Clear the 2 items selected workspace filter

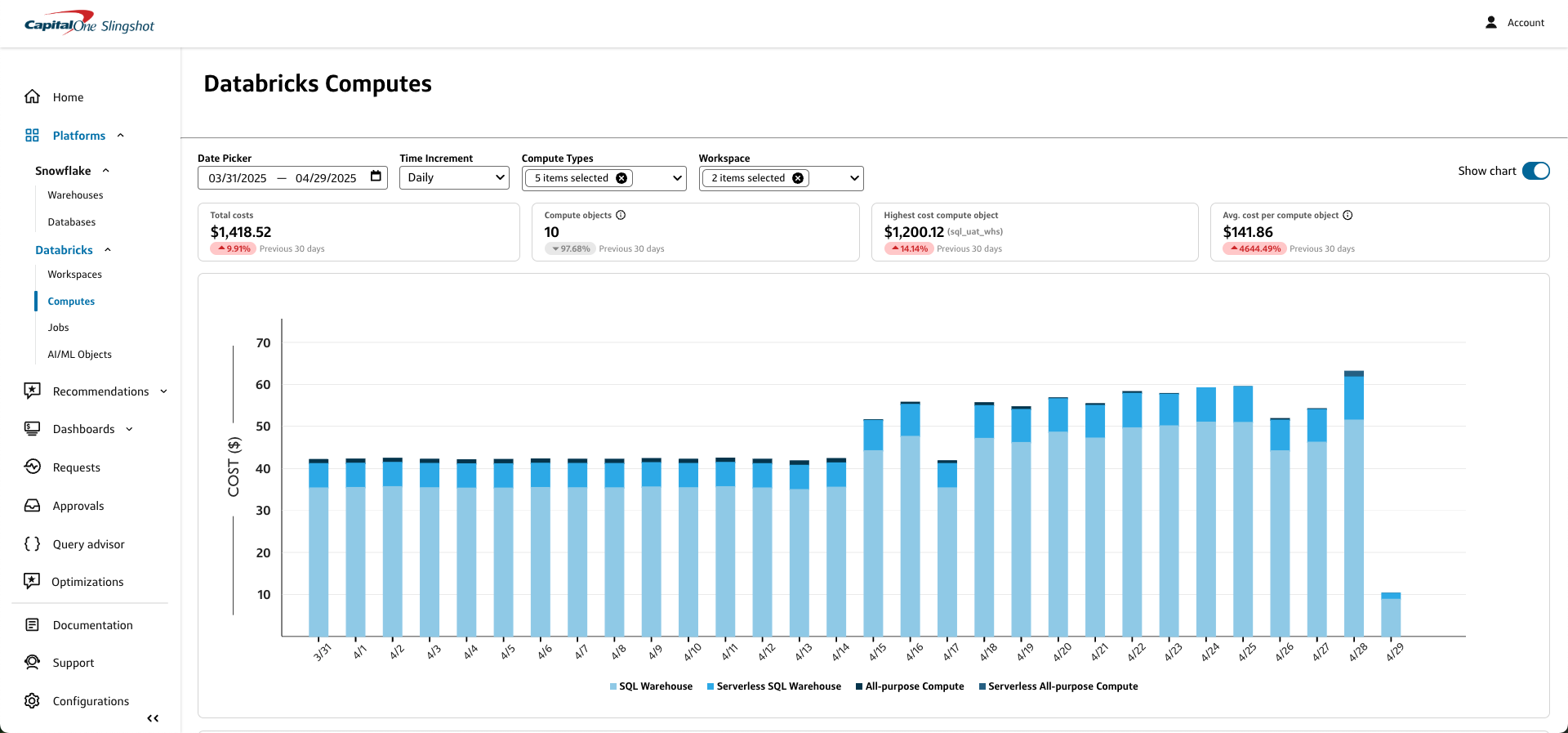coord(798,178)
